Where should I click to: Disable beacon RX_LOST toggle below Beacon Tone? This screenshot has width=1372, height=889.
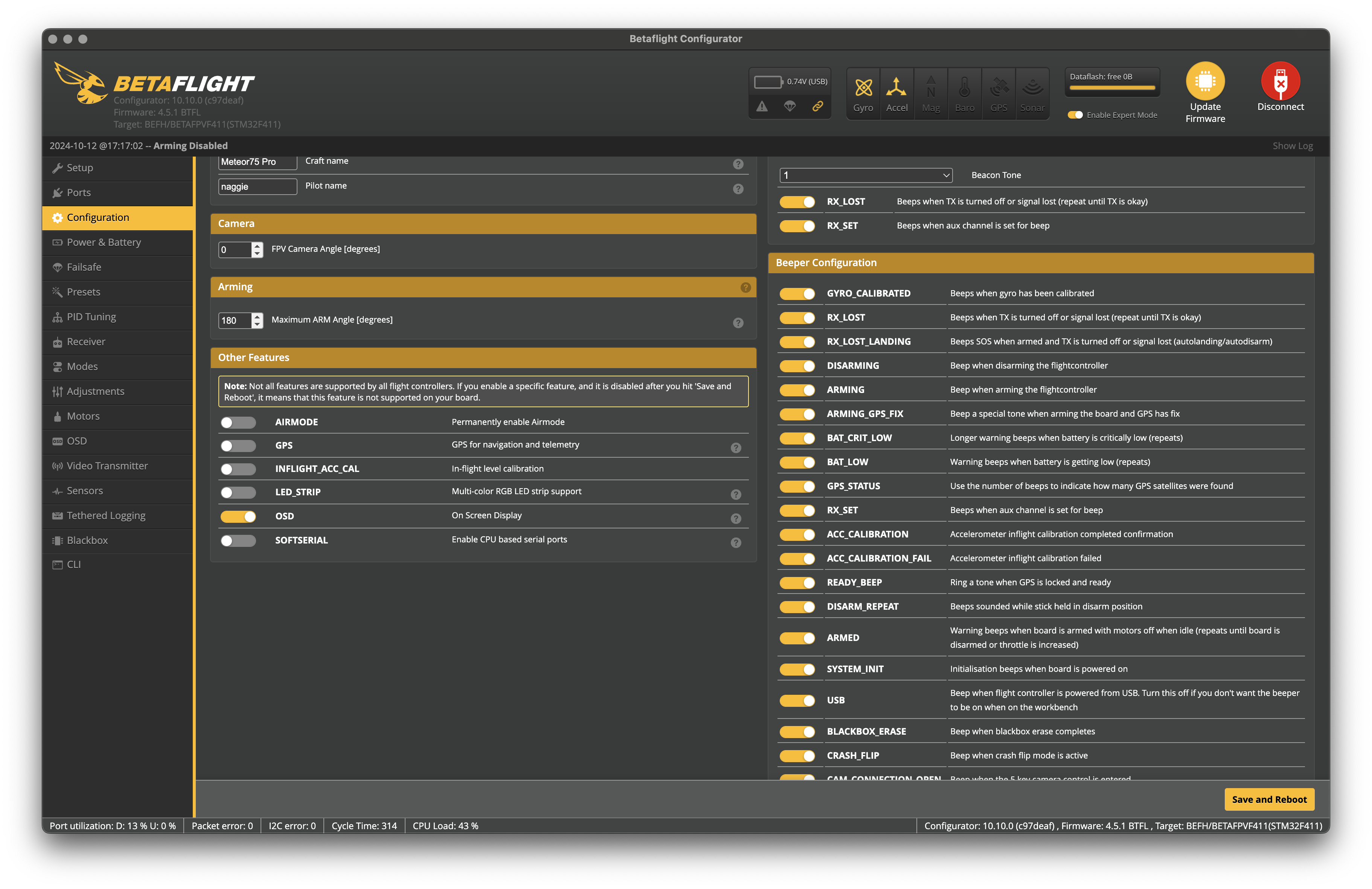pyautogui.click(x=797, y=202)
